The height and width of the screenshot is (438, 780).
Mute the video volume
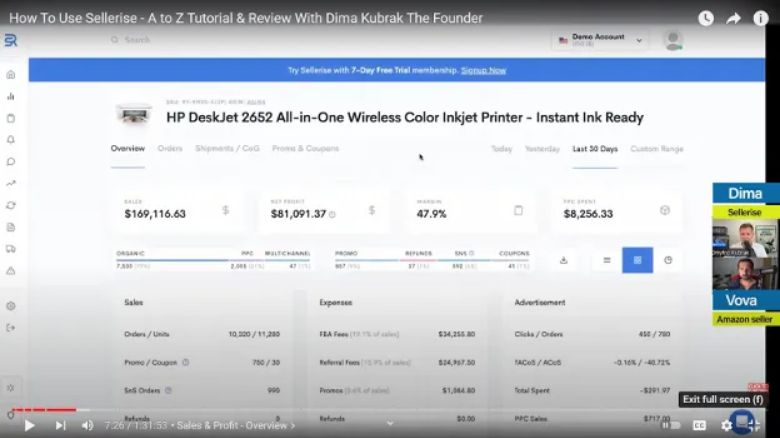(88, 426)
